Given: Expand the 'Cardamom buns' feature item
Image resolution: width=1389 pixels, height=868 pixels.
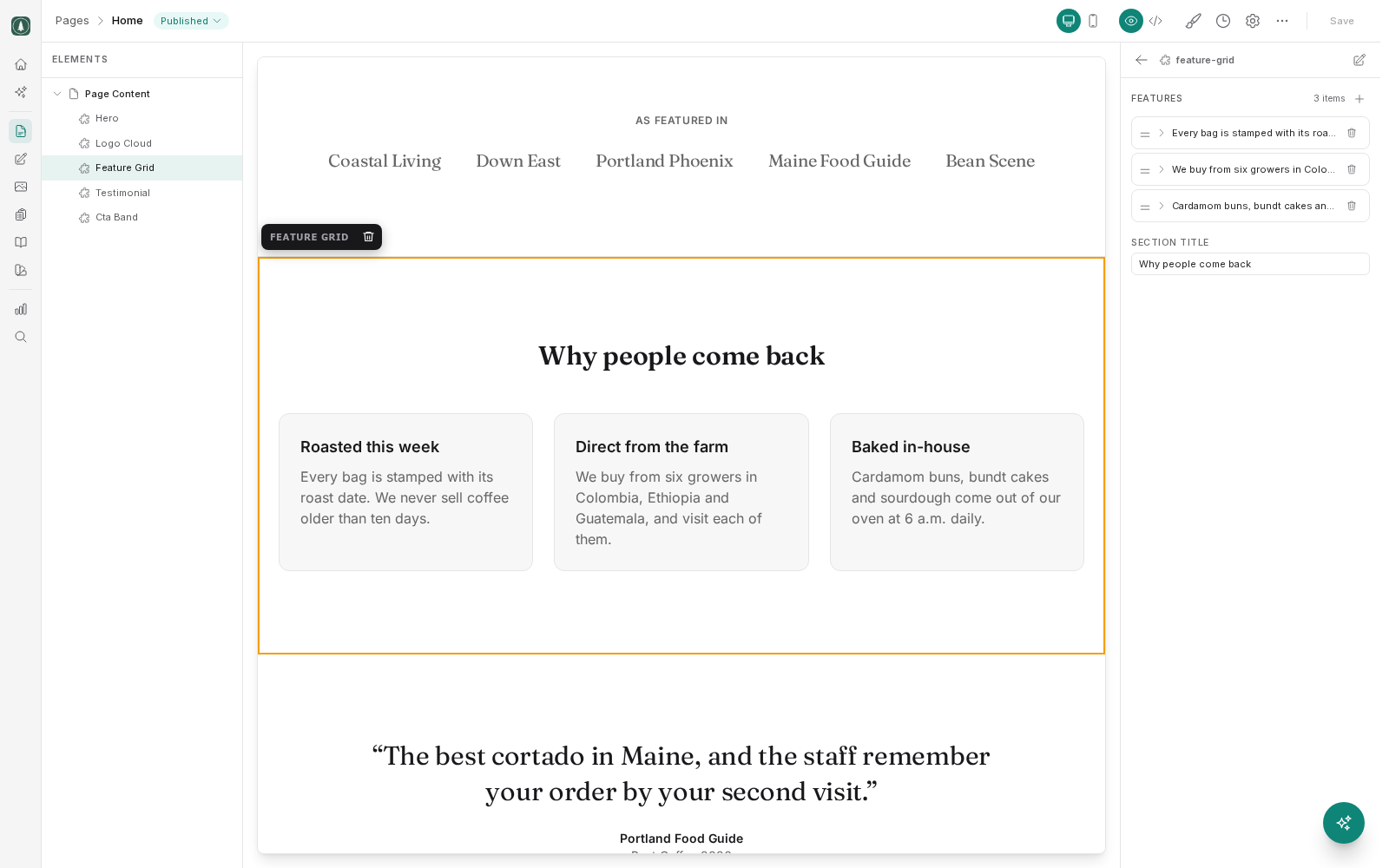Looking at the screenshot, I should pyautogui.click(x=1162, y=206).
